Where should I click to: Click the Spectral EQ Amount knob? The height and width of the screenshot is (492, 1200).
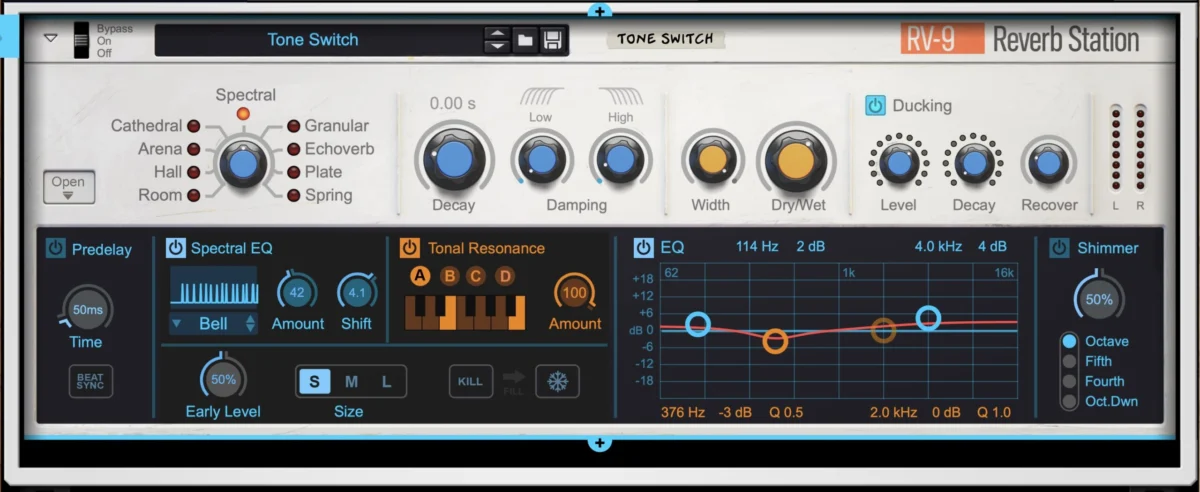point(297,292)
